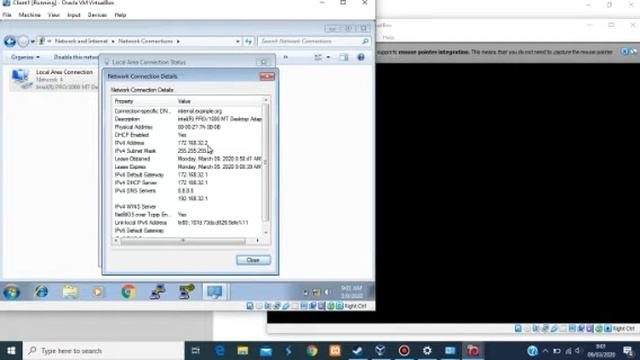Open the Explorer help icon

click(x=361, y=58)
